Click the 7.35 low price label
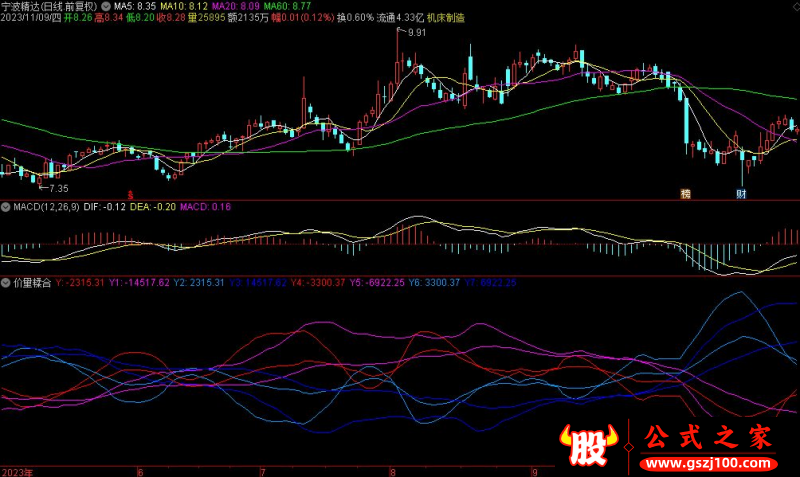The width and height of the screenshot is (800, 477). [x=58, y=188]
